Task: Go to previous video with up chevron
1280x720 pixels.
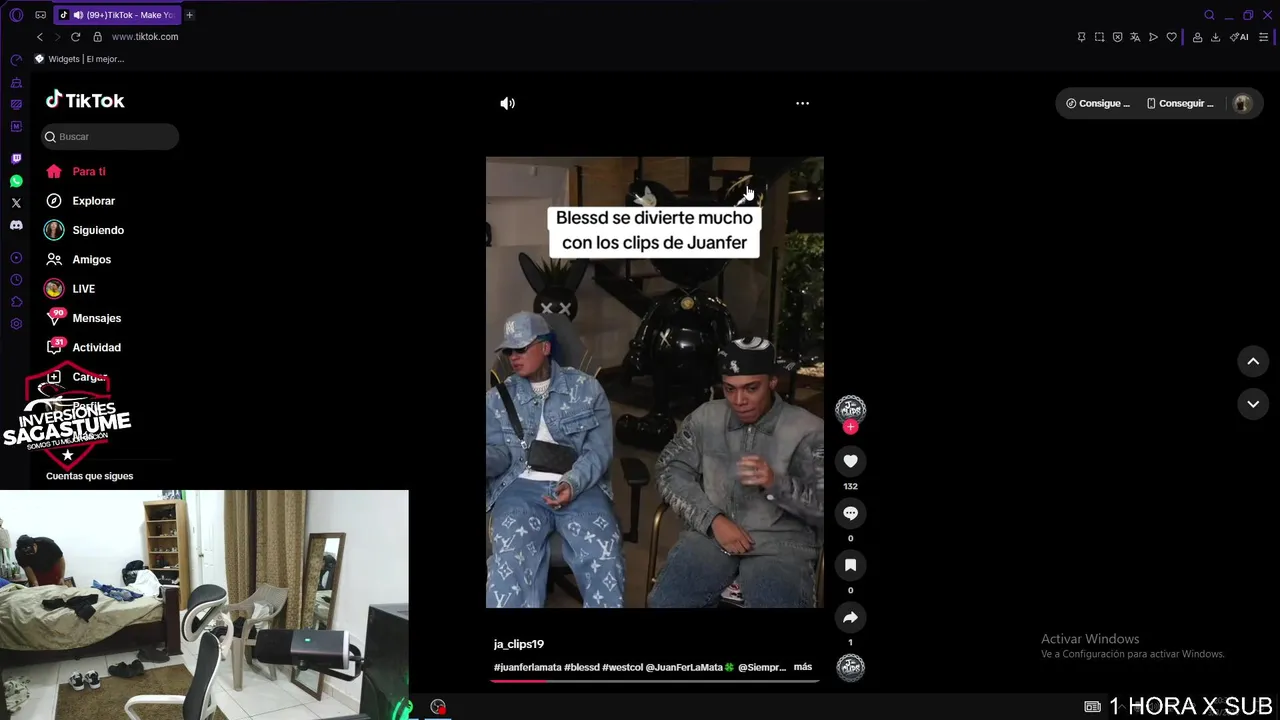Action: click(1253, 361)
